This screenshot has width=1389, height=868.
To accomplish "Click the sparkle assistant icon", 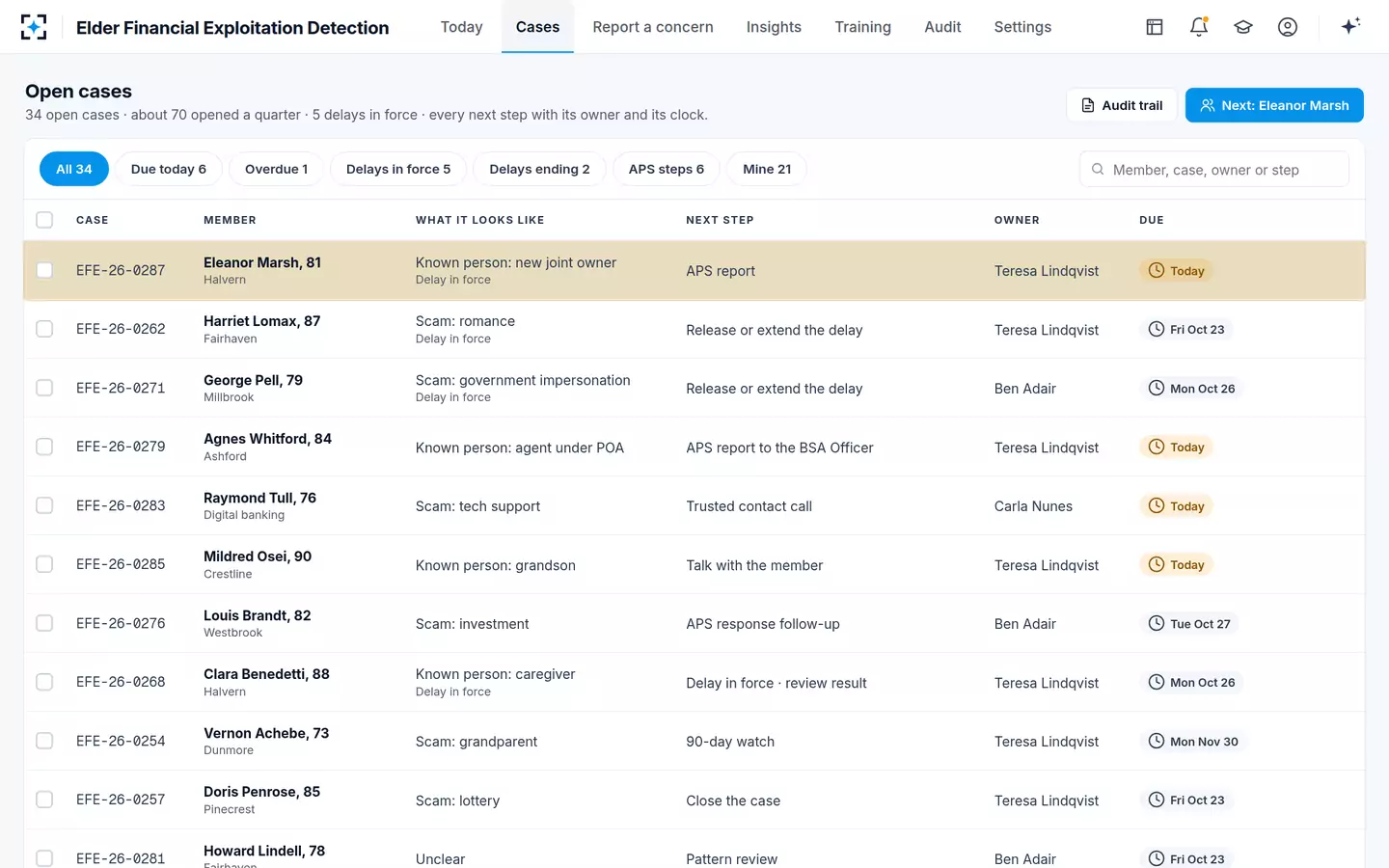I will point(1350,26).
